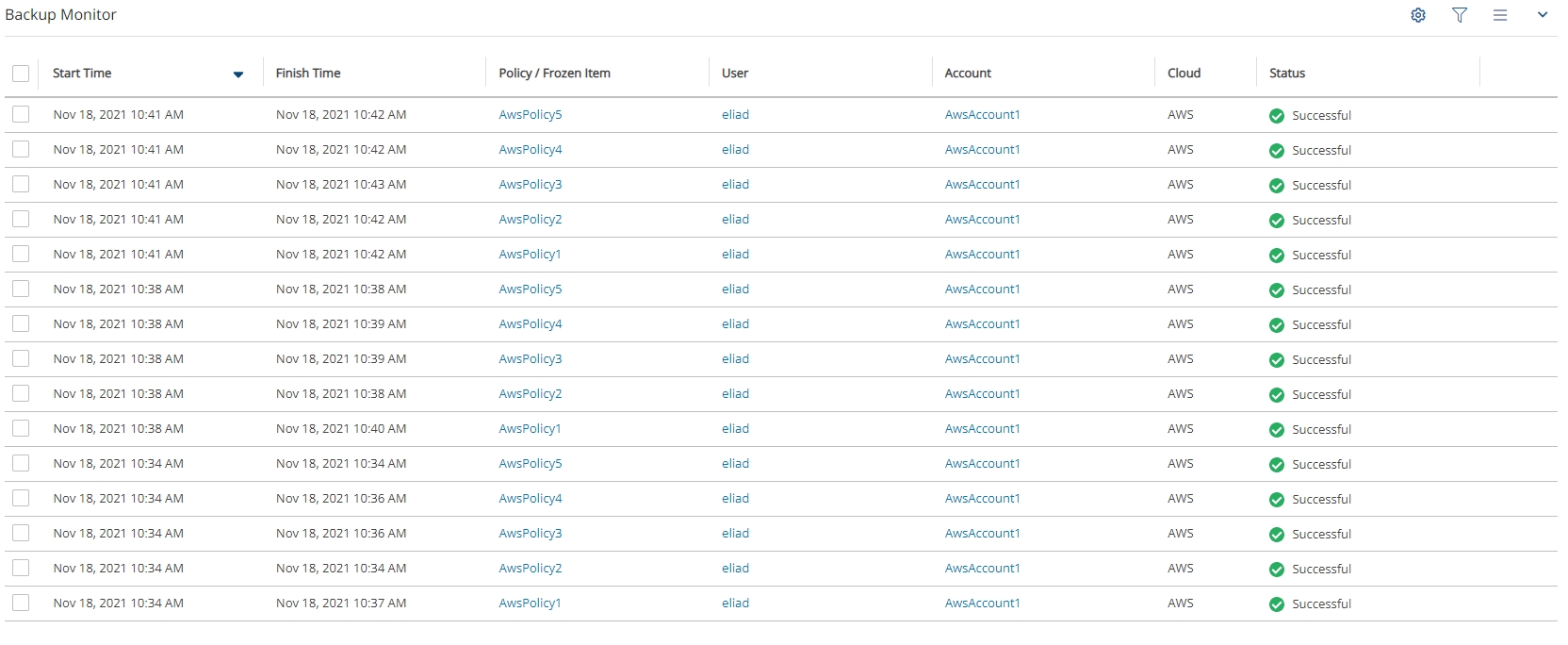
Task: Open AwsPolicy1 link finishing at 10:40 AM
Action: pyautogui.click(x=530, y=429)
